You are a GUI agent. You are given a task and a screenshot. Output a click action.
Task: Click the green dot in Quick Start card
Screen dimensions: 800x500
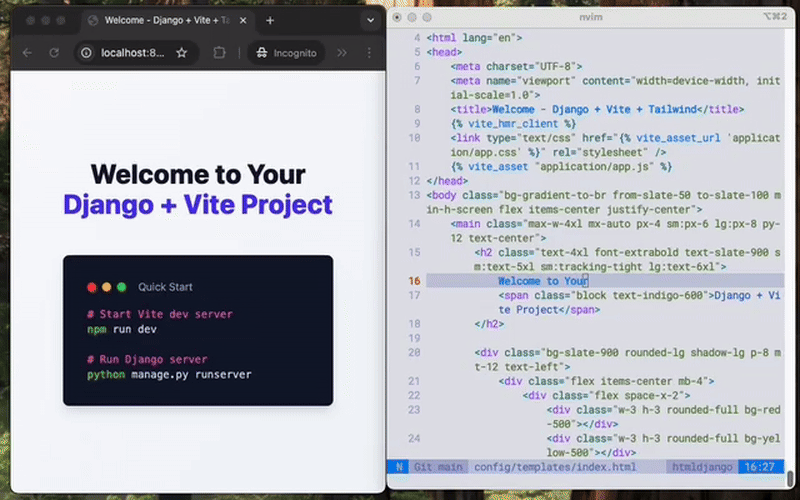coord(122,287)
